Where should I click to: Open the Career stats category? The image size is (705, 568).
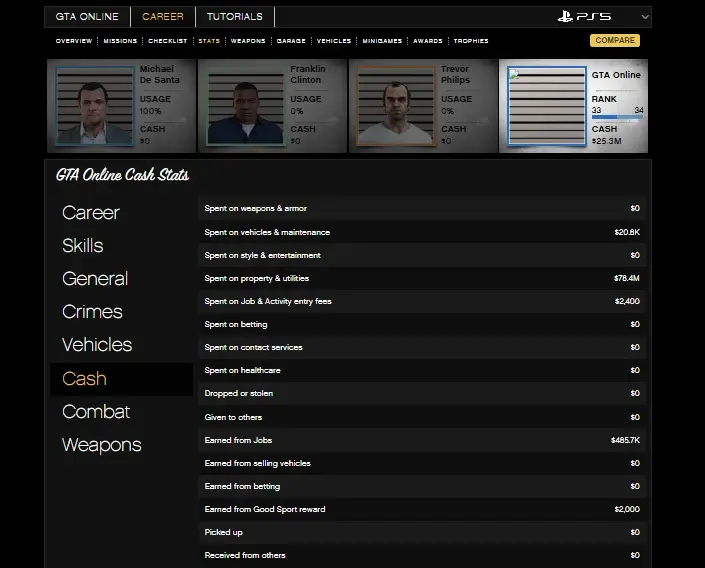coord(91,213)
